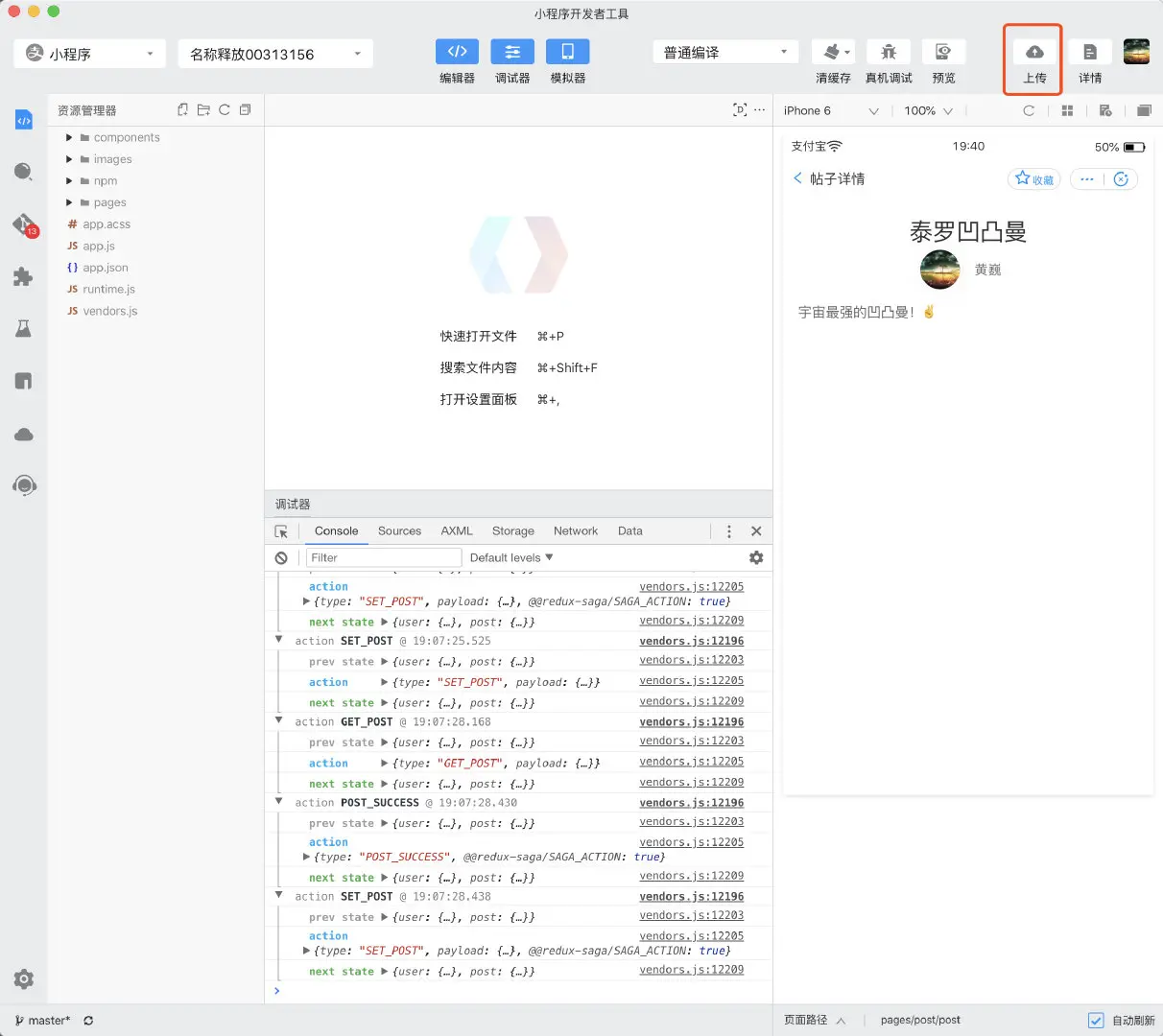Screen dimensions: 1163x1036
Task: Click the new folder icon in 资源管理器
Action: click(x=203, y=110)
